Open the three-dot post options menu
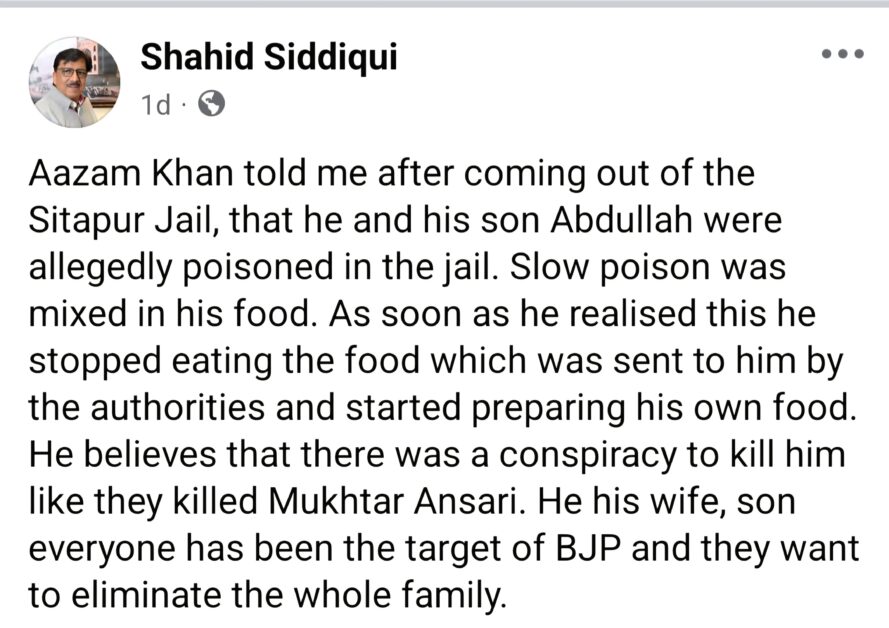The height and width of the screenshot is (628, 889). (843, 54)
